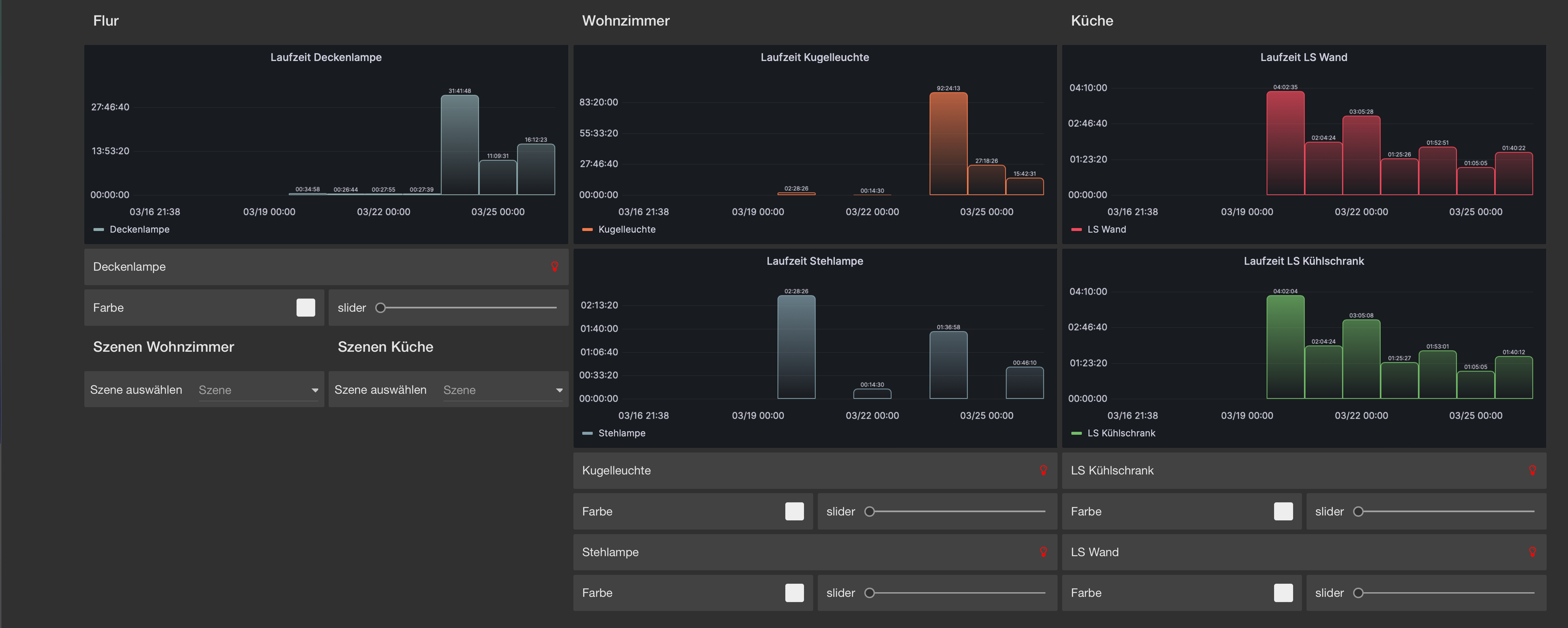The height and width of the screenshot is (628, 1568).
Task: Toggle the red bulb icon for Deckenlampe
Action: (x=554, y=266)
